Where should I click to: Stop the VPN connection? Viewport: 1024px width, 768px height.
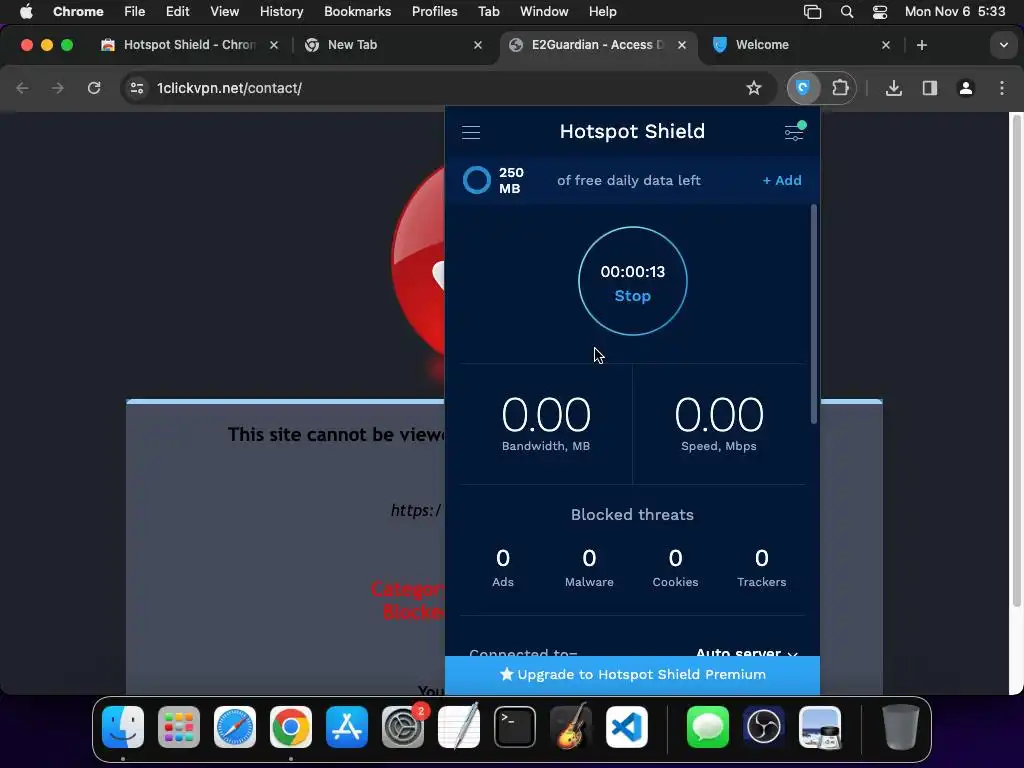[632, 296]
